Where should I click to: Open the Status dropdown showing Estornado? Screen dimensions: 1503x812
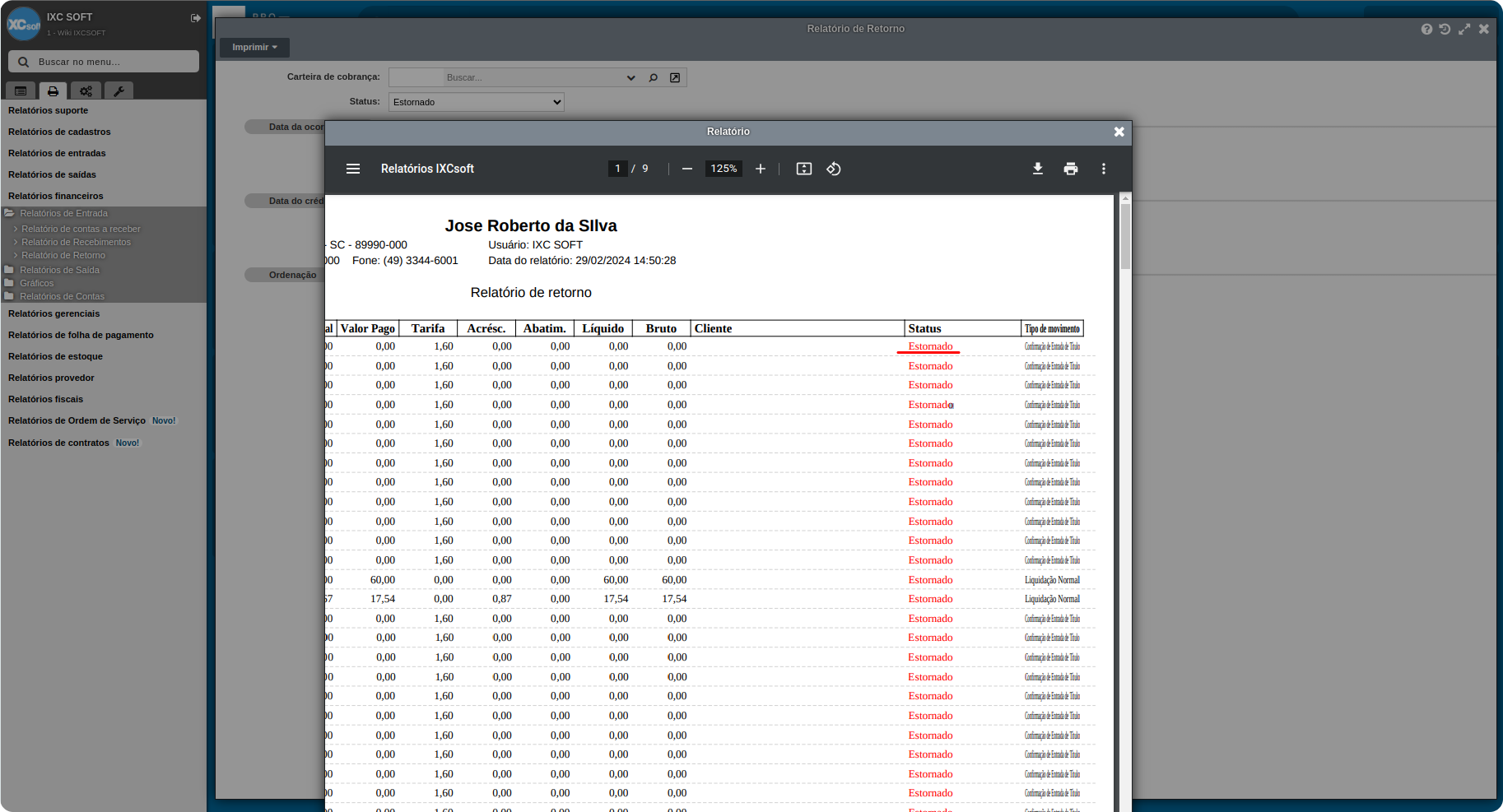pos(477,102)
